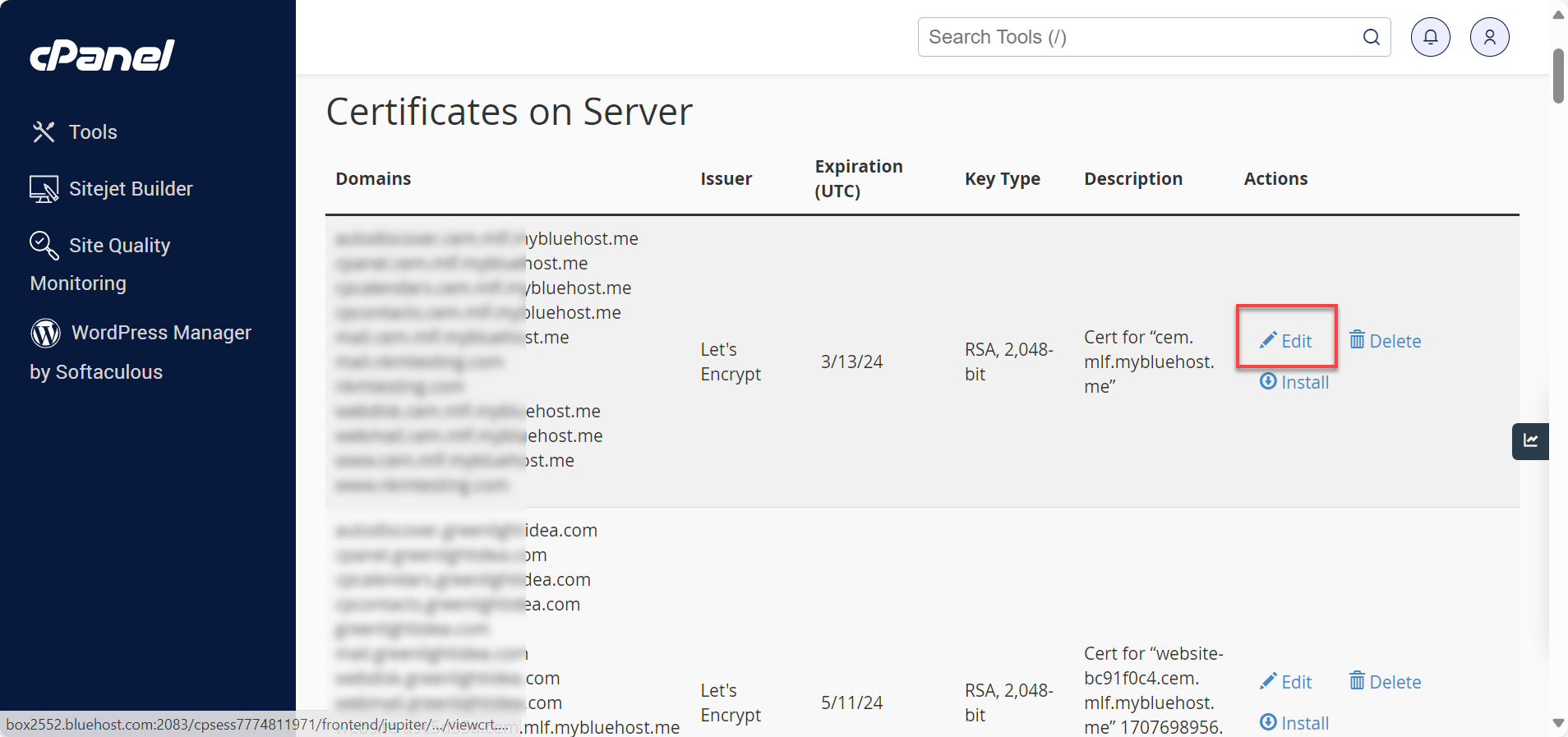Screen dimensions: 1568x737
Task: Click the Site Quality Monitoring magnifier icon
Action: coord(44,245)
